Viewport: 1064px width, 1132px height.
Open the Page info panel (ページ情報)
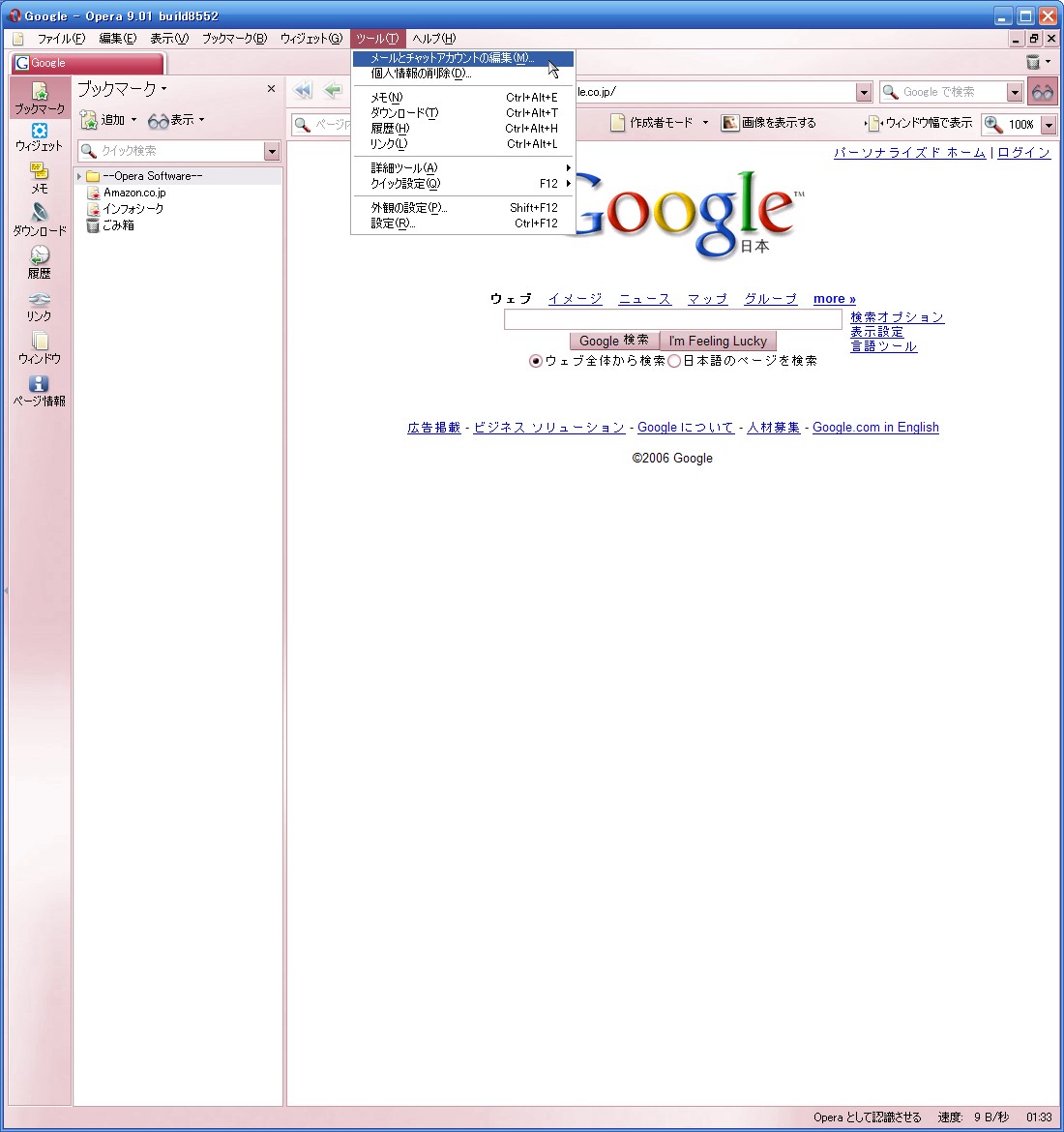40,391
